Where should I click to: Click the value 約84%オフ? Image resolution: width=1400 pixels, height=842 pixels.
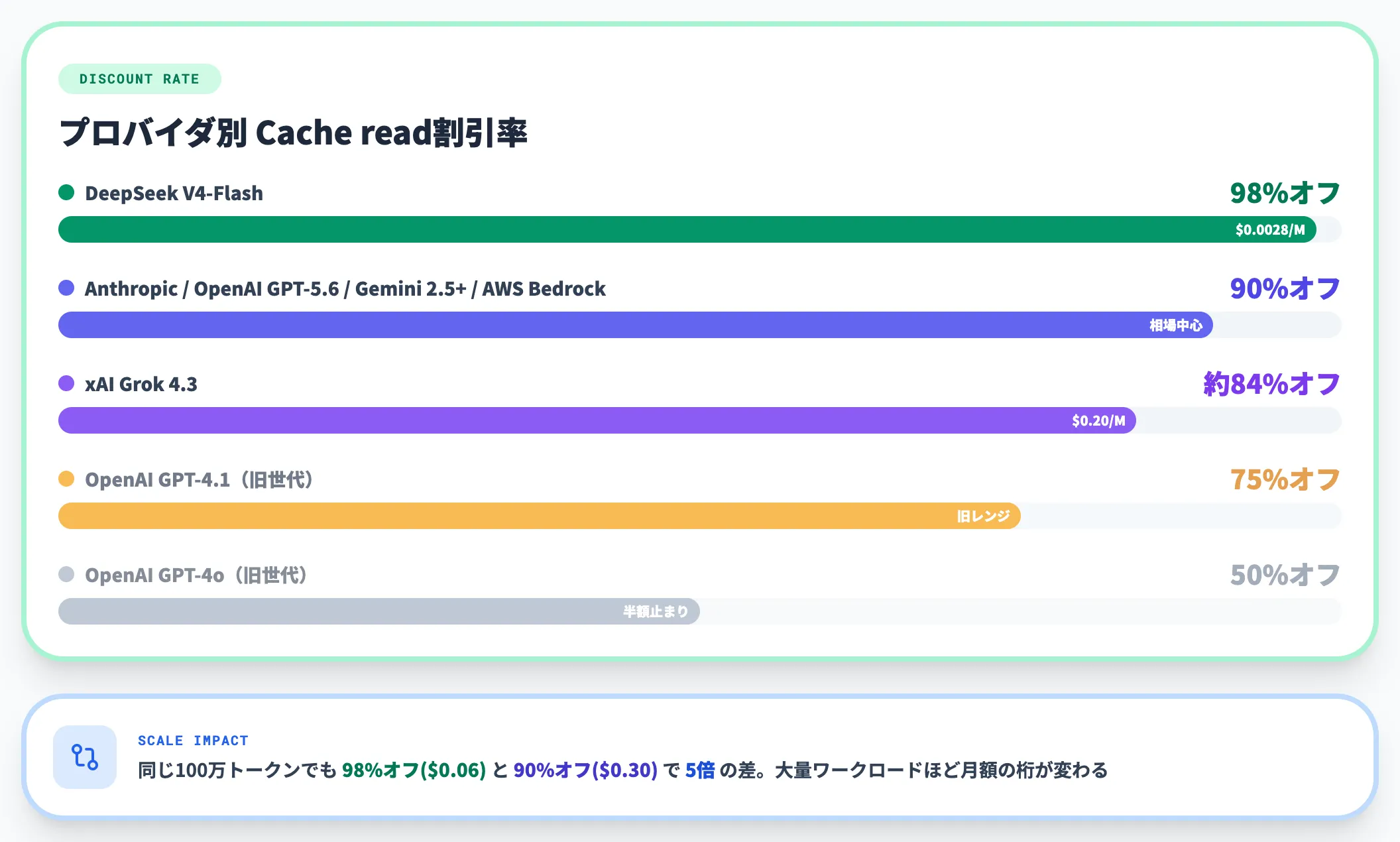1272,384
